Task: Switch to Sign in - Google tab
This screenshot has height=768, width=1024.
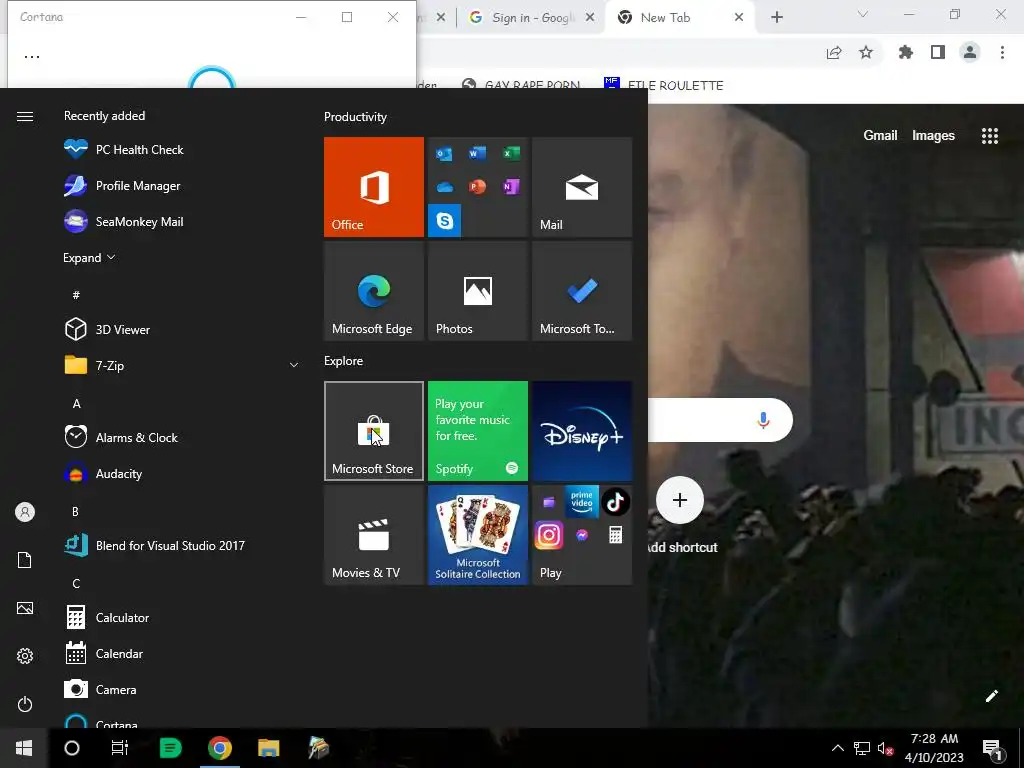Action: [533, 18]
